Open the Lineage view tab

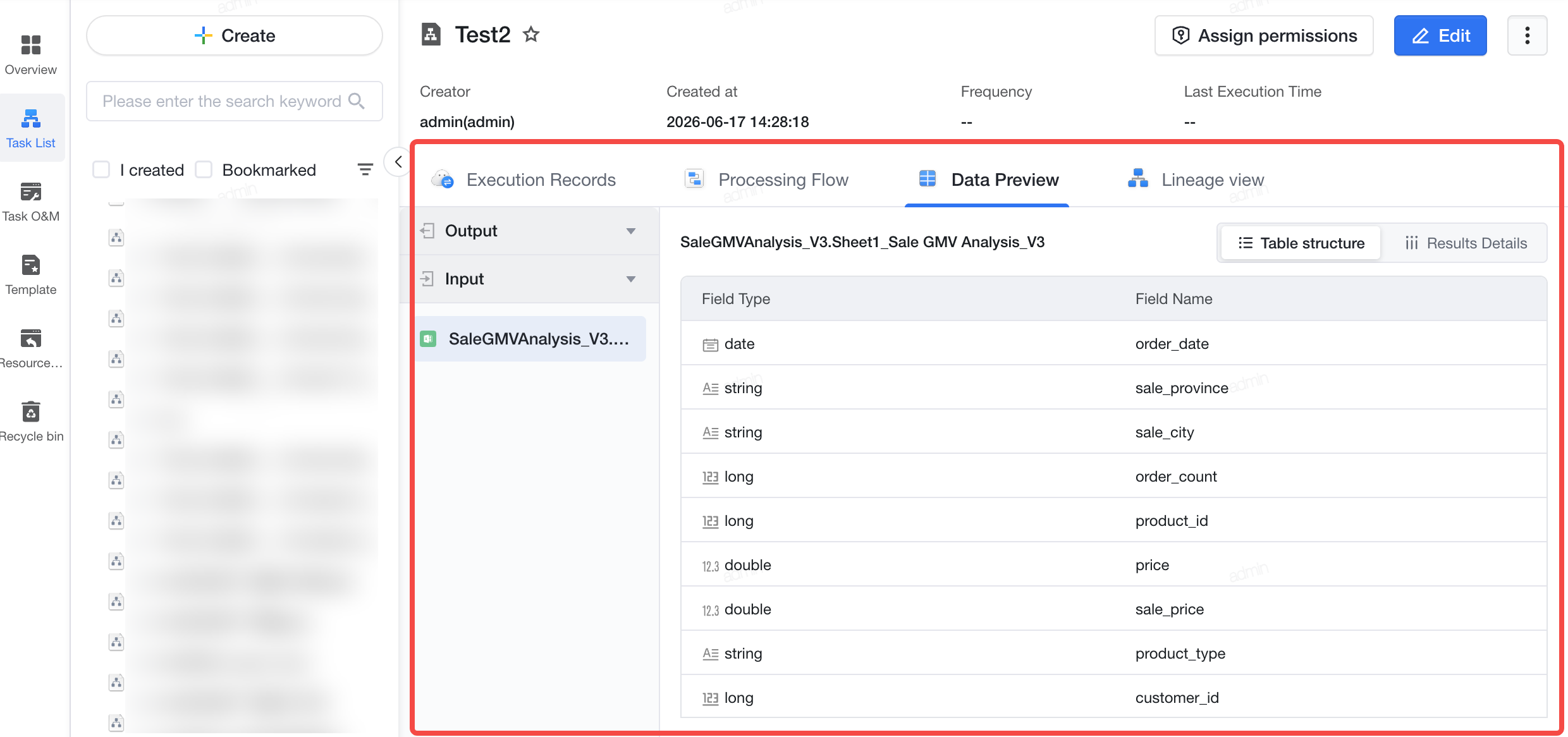pos(1196,180)
